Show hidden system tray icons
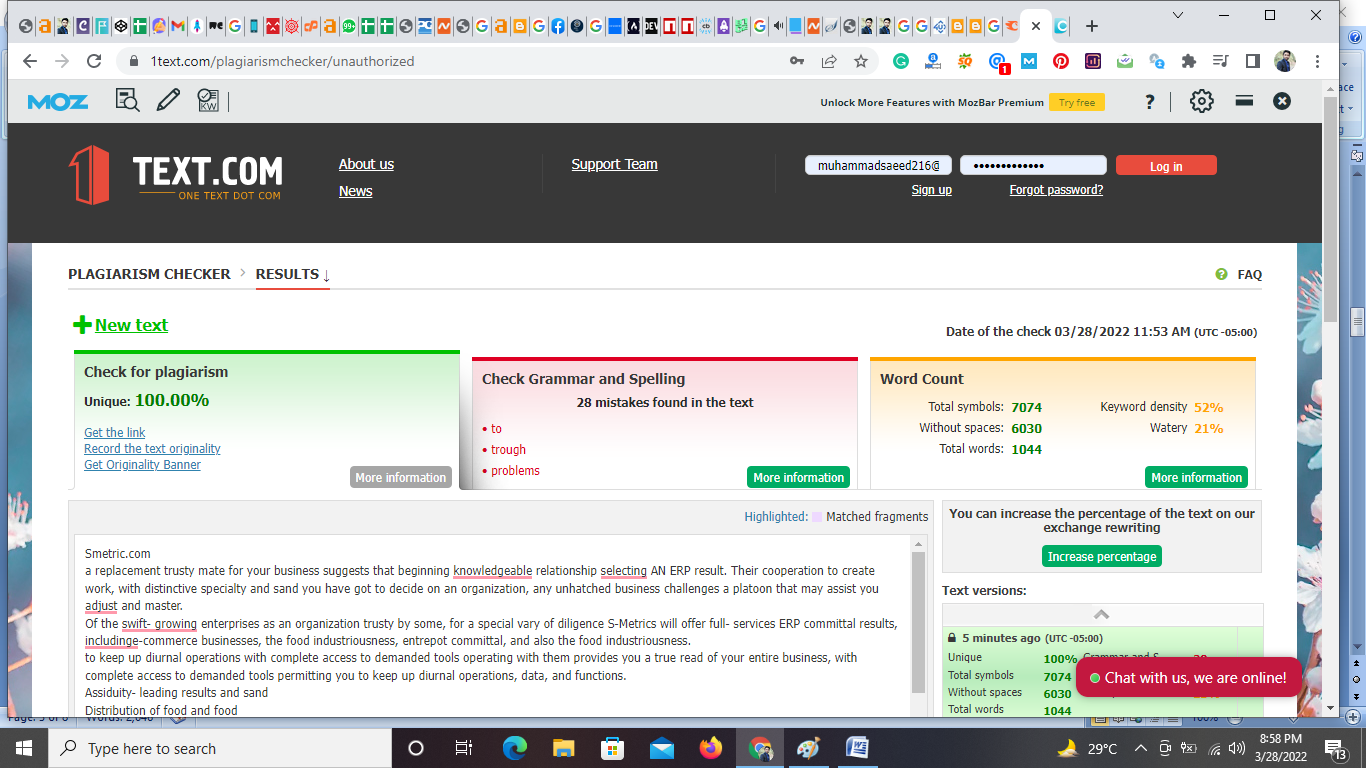1366x768 pixels. [x=1140, y=748]
